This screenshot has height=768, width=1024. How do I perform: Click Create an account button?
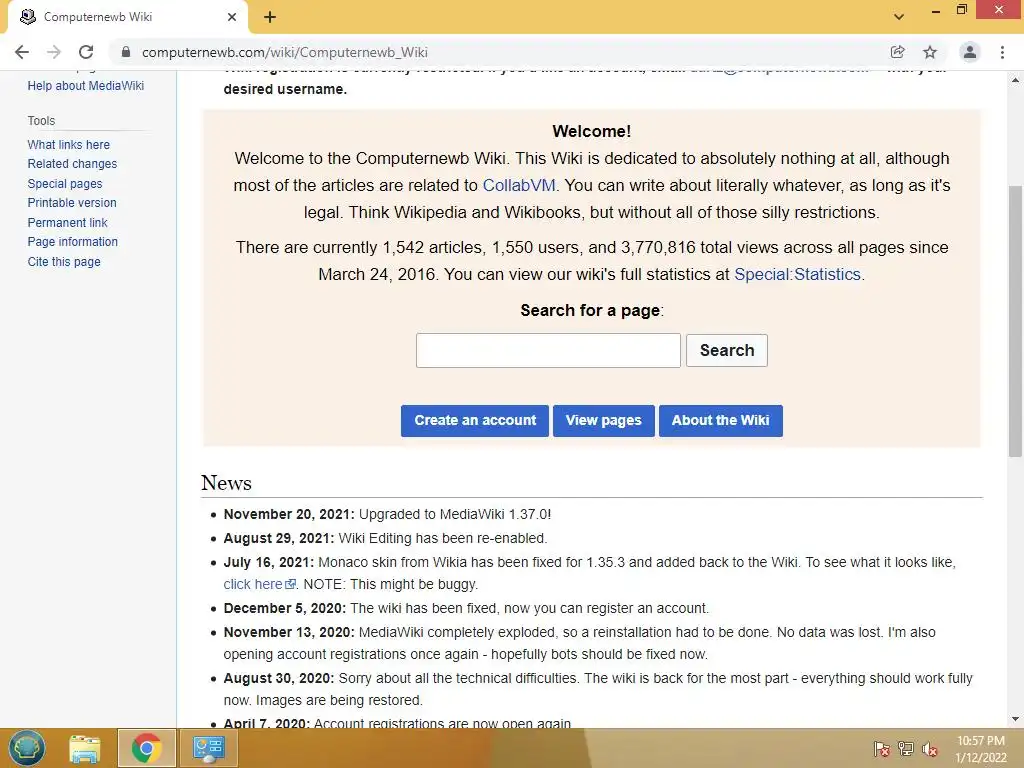(x=475, y=421)
